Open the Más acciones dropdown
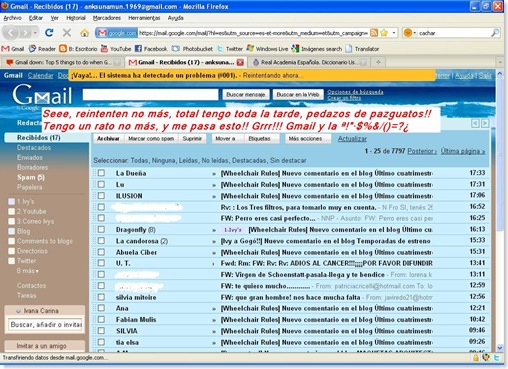 (x=308, y=139)
